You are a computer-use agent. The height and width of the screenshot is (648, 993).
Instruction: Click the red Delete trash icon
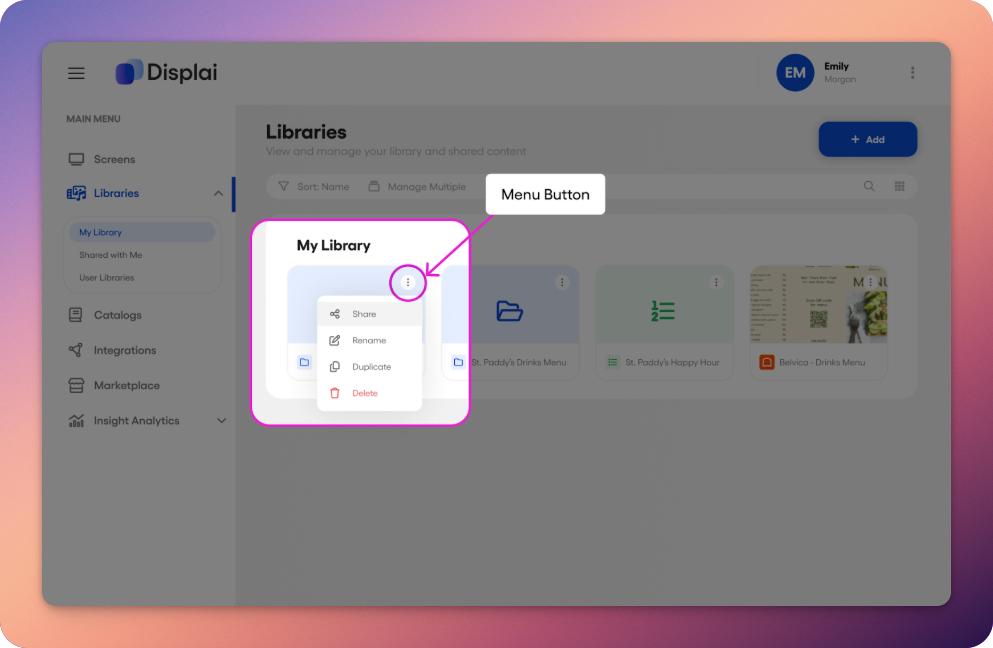click(x=335, y=393)
